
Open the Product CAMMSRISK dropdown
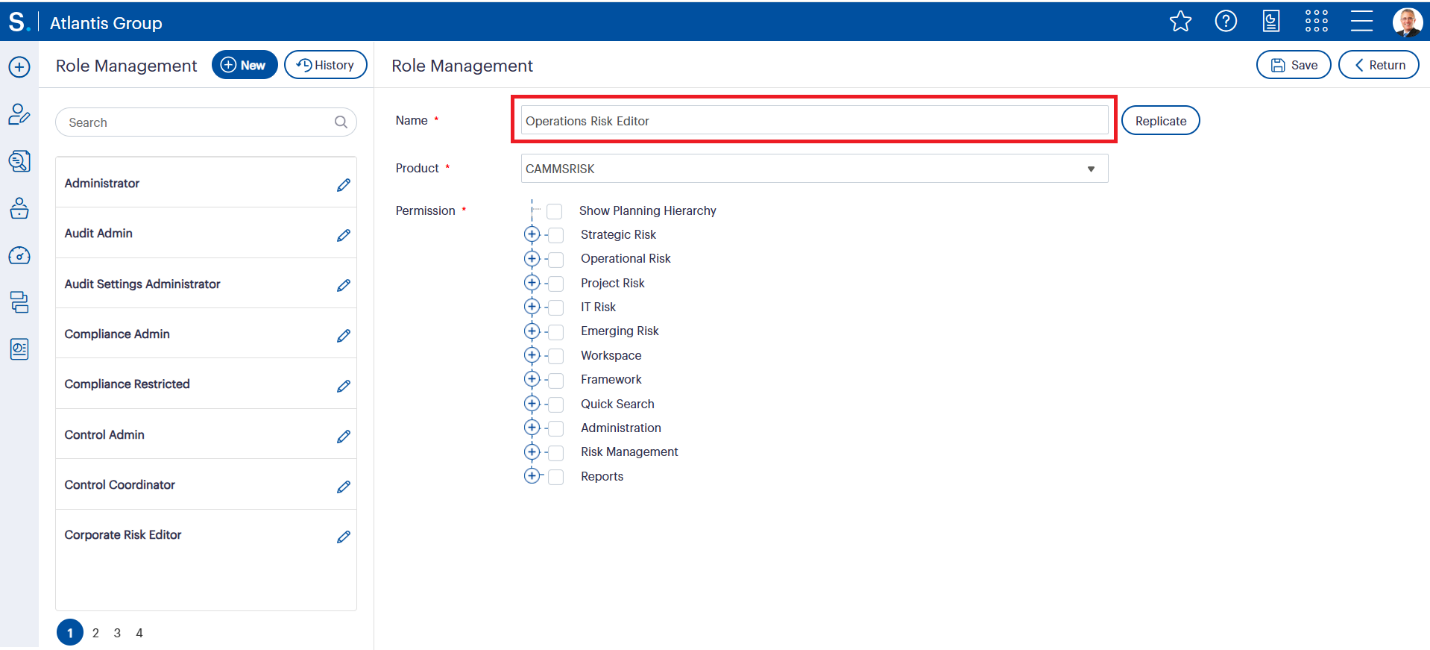[x=814, y=169]
